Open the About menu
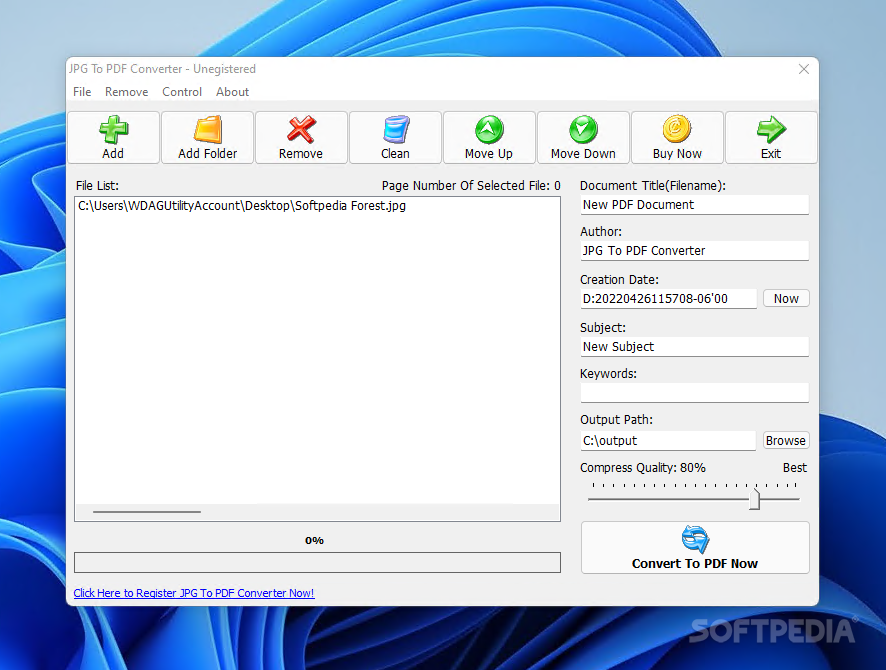 [x=232, y=92]
